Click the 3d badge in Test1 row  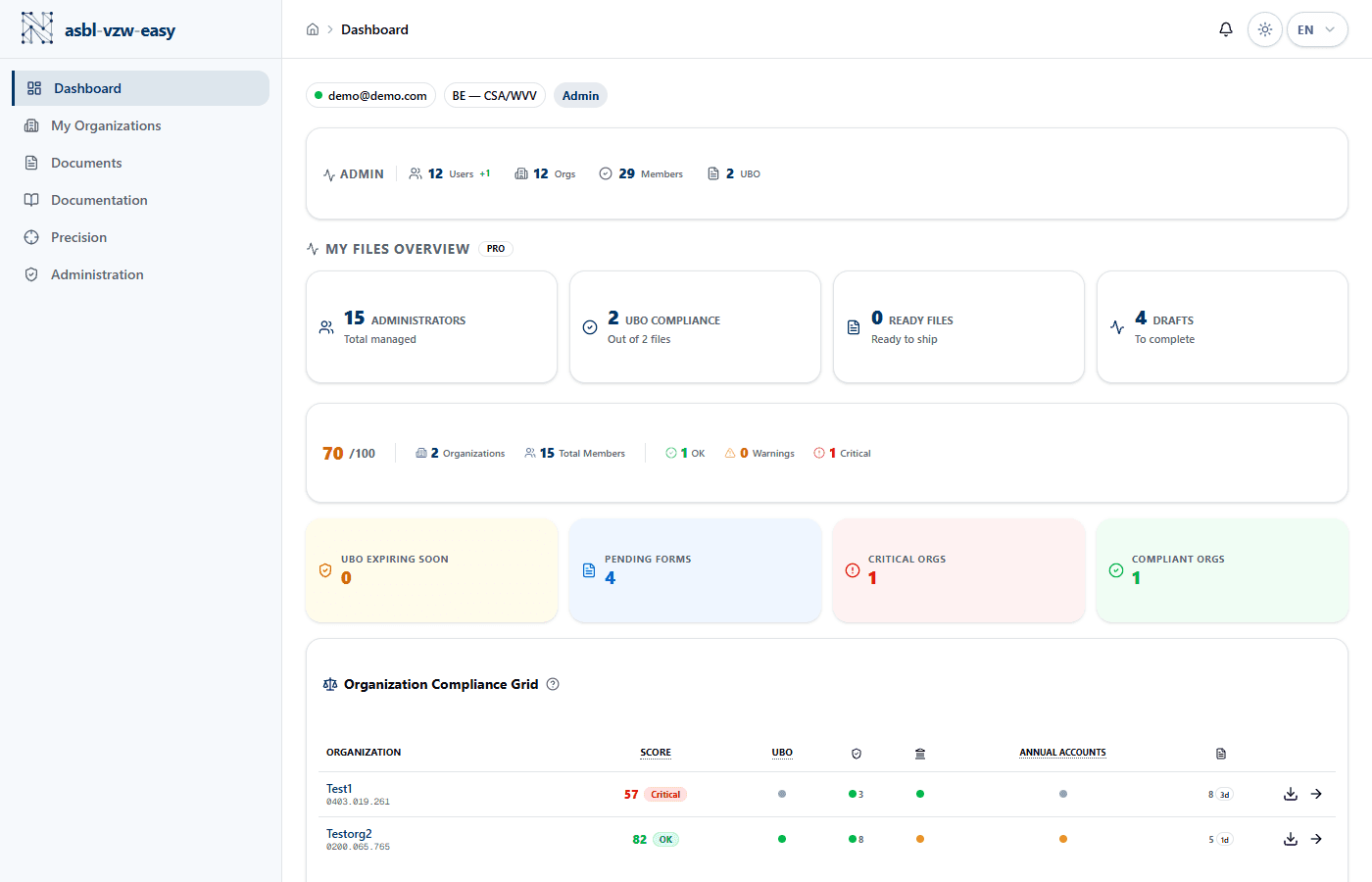(1224, 795)
